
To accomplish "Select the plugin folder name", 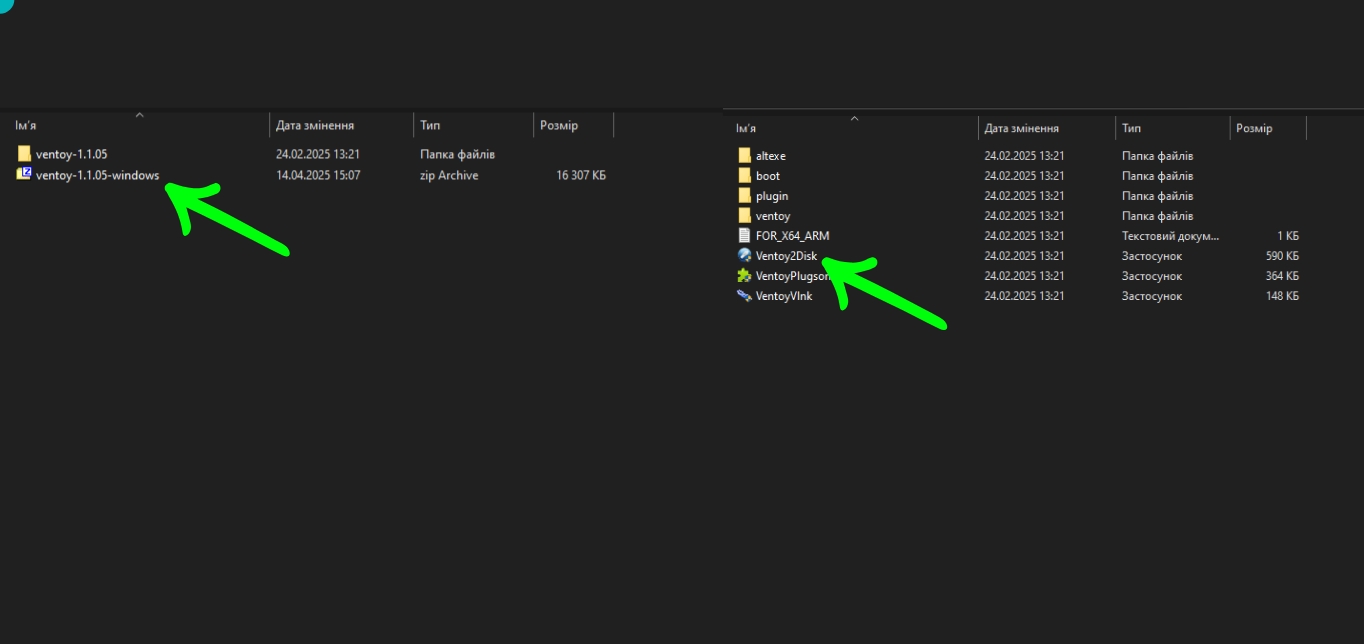I will pos(772,196).
